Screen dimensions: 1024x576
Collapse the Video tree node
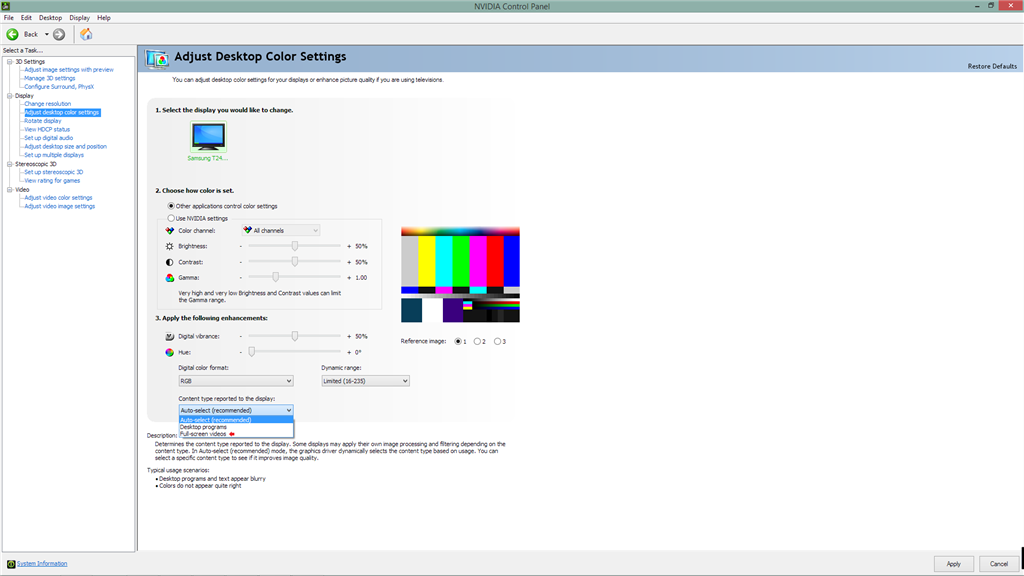(x=10, y=189)
